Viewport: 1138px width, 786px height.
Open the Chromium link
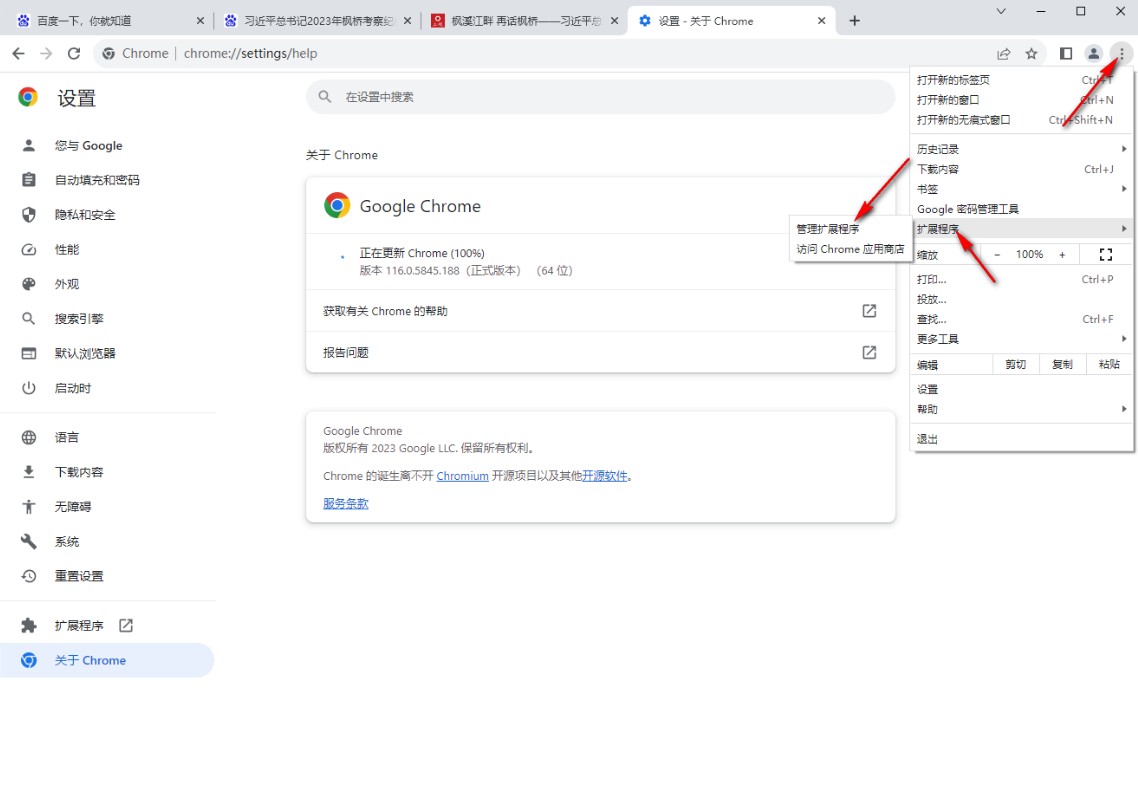coord(462,476)
